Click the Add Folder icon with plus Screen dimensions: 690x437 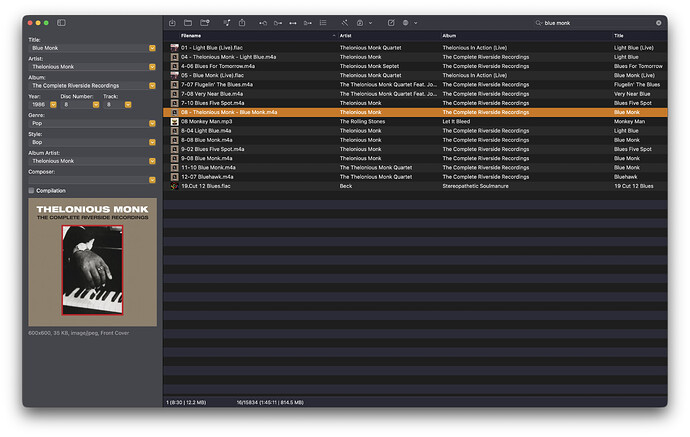205,22
